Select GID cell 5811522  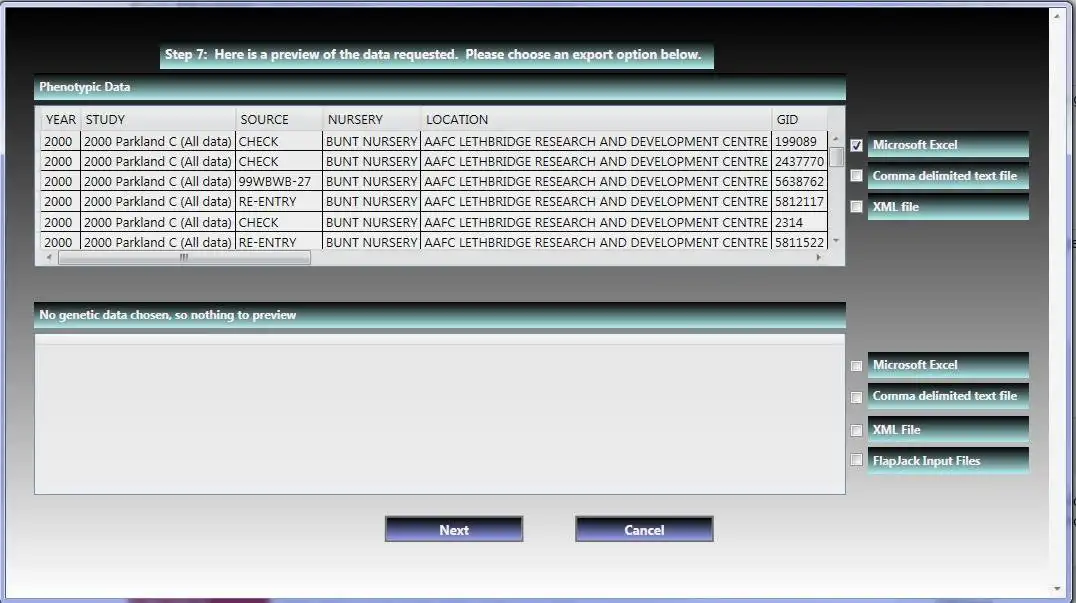point(799,241)
